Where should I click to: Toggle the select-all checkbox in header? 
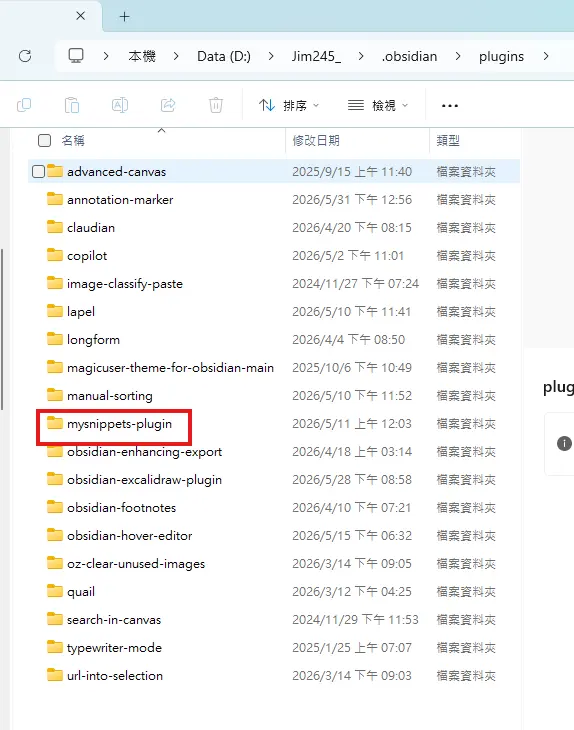pos(44,141)
